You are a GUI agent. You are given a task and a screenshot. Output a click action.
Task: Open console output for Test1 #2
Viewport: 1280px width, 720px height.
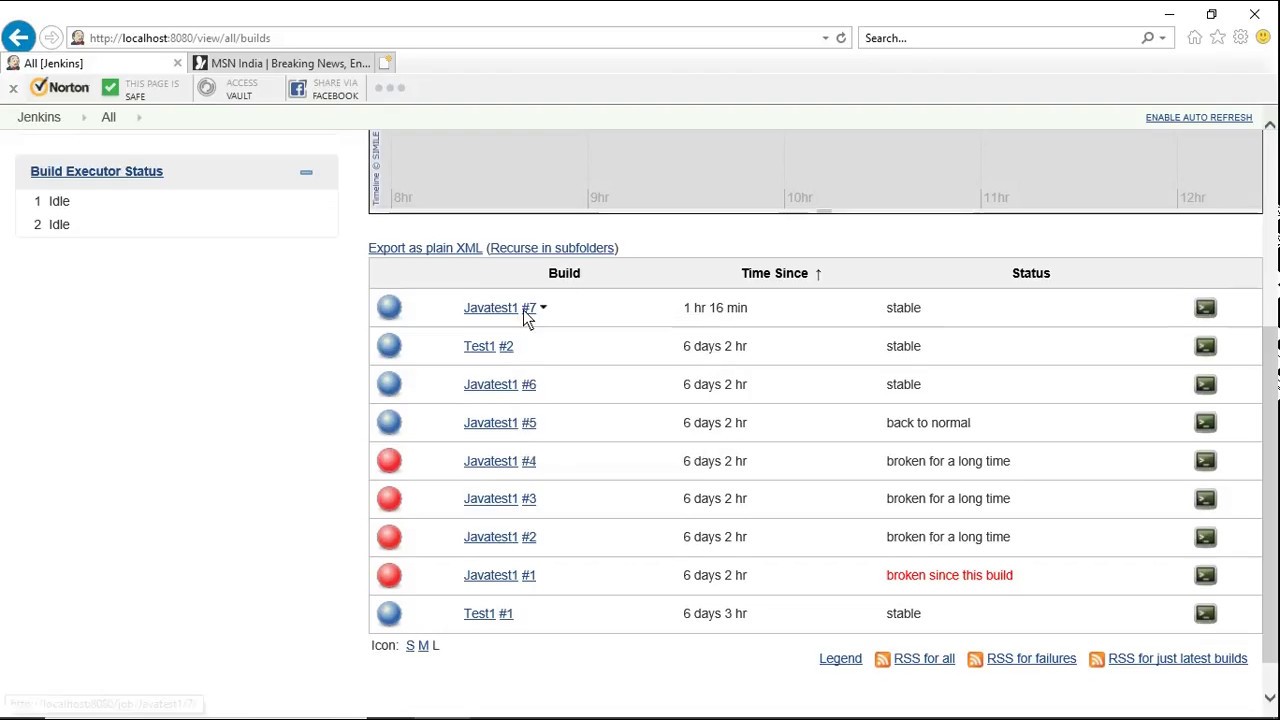1205,346
